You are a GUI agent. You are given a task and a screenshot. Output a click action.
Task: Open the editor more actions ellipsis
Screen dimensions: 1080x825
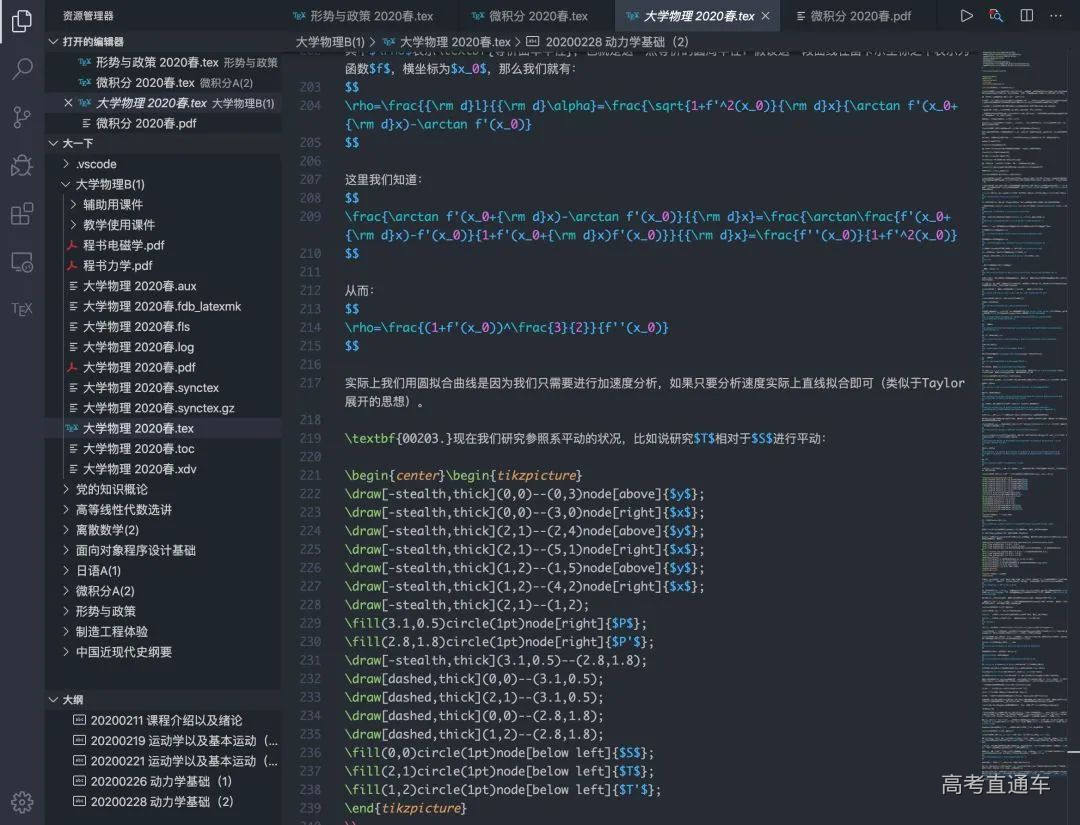[x=1057, y=16]
